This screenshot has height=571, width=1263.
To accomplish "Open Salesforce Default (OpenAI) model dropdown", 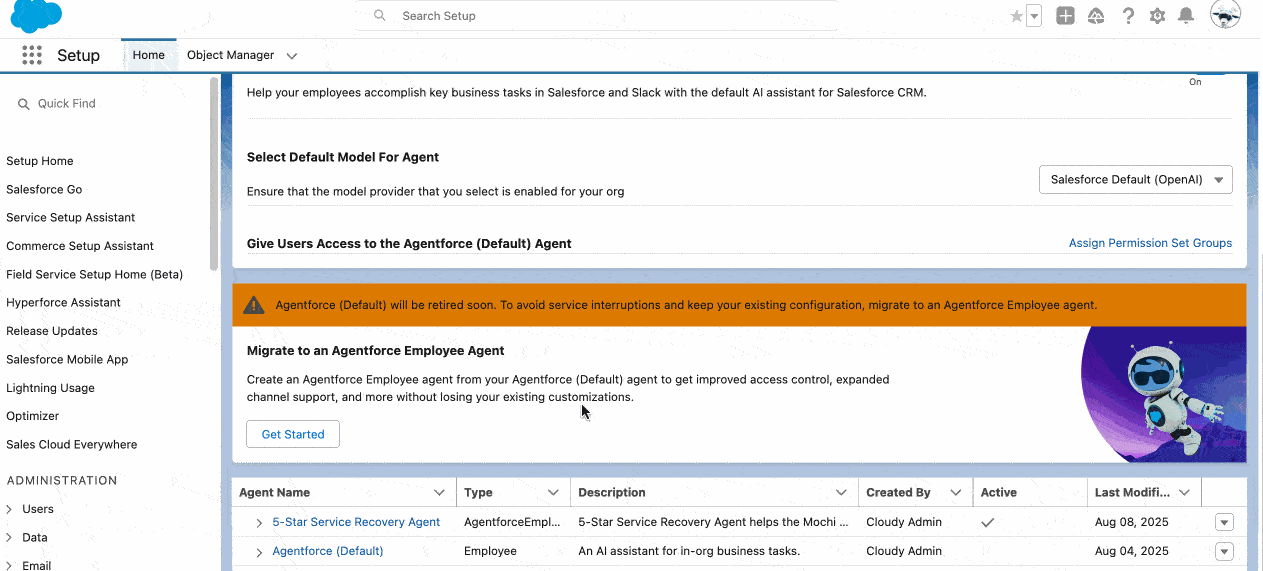I will coord(1136,180).
